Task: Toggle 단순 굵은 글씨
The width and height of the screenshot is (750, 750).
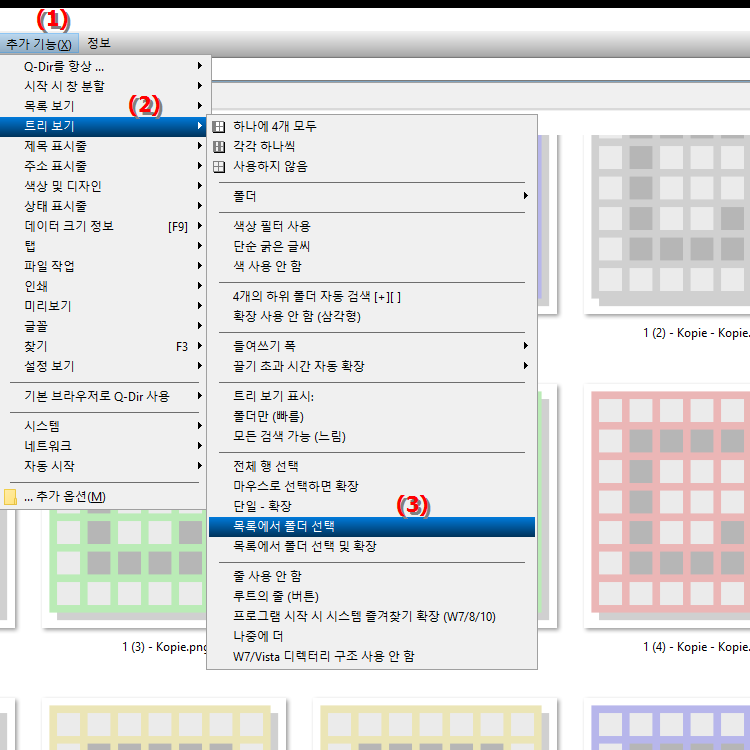Action: click(x=372, y=246)
